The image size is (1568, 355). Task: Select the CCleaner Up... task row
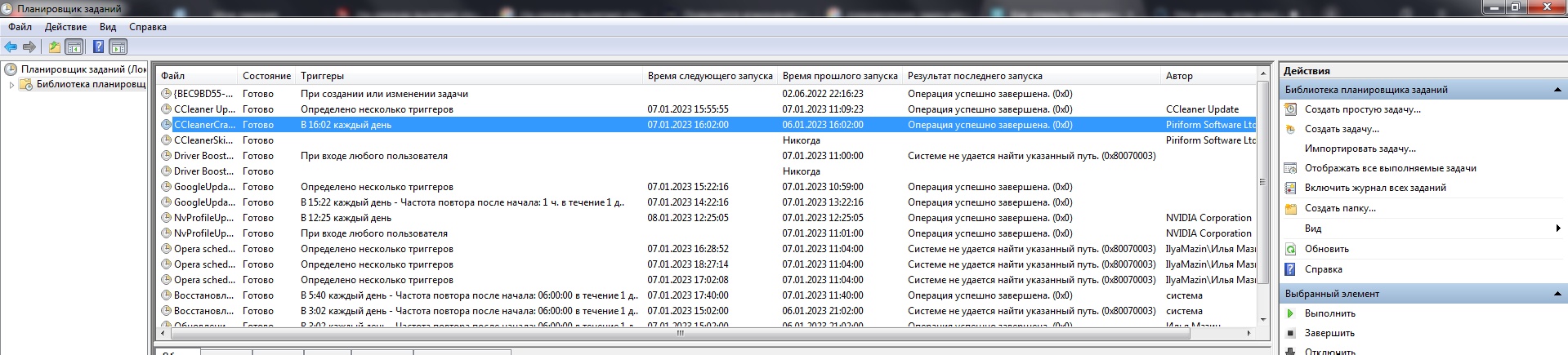coord(707,109)
